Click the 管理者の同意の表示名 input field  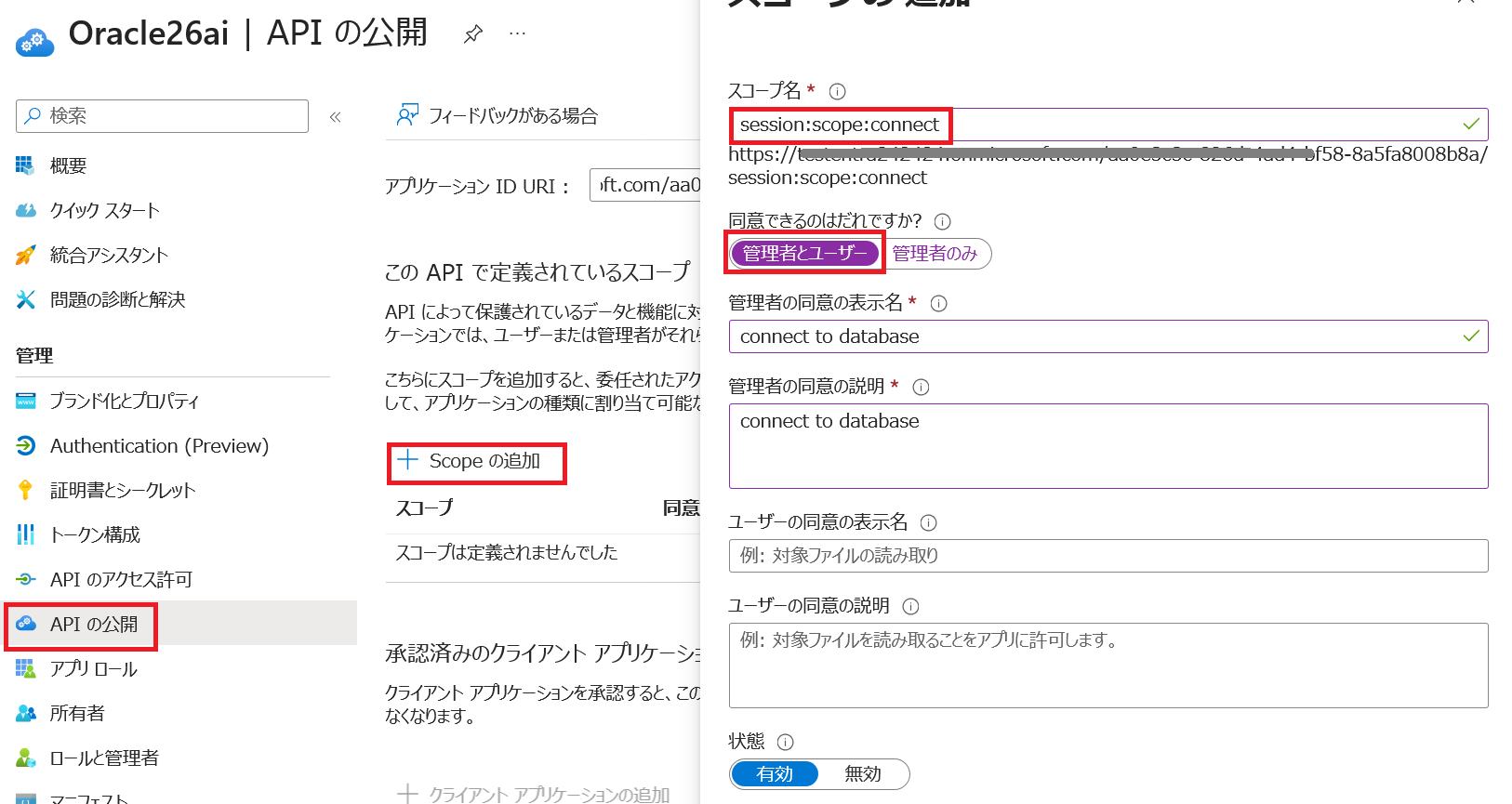click(x=1108, y=336)
